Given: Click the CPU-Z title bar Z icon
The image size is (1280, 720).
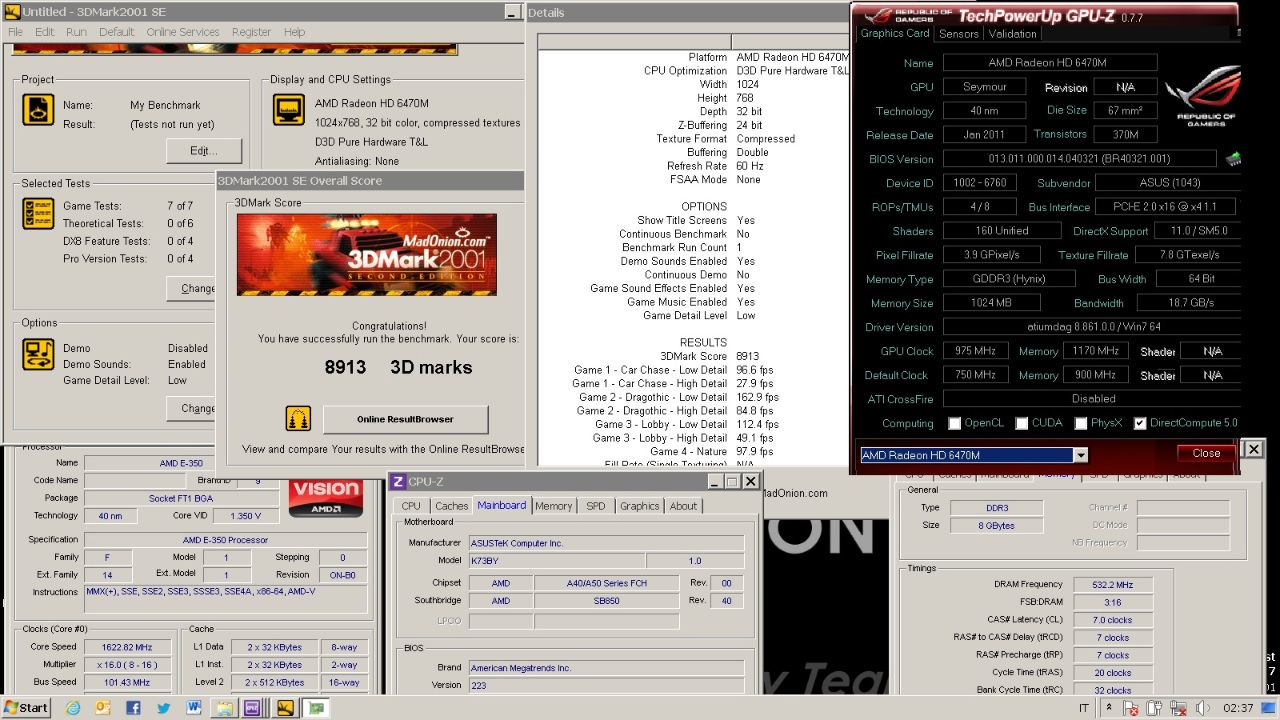Looking at the screenshot, I should (398, 481).
